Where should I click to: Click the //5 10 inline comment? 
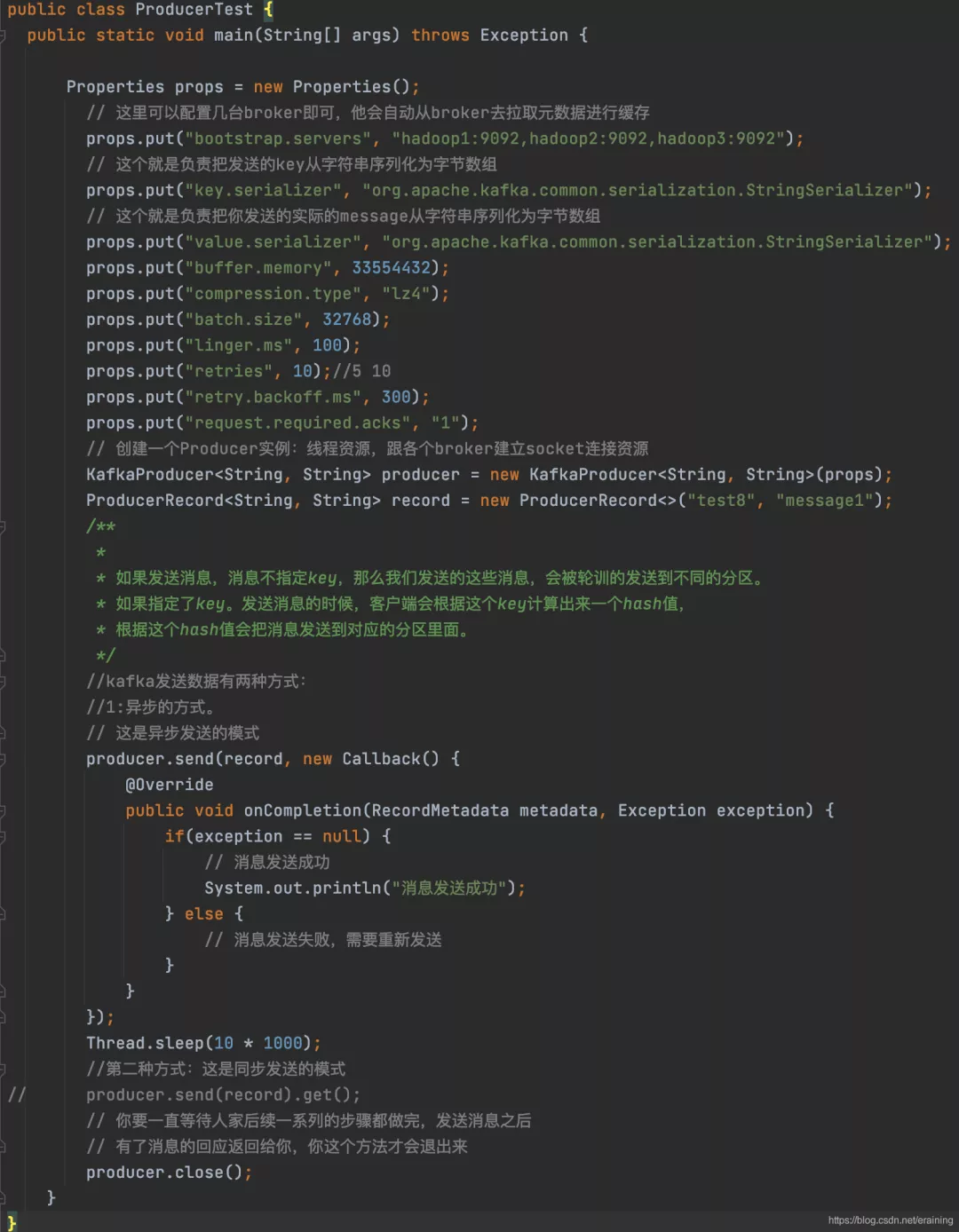coord(361,371)
